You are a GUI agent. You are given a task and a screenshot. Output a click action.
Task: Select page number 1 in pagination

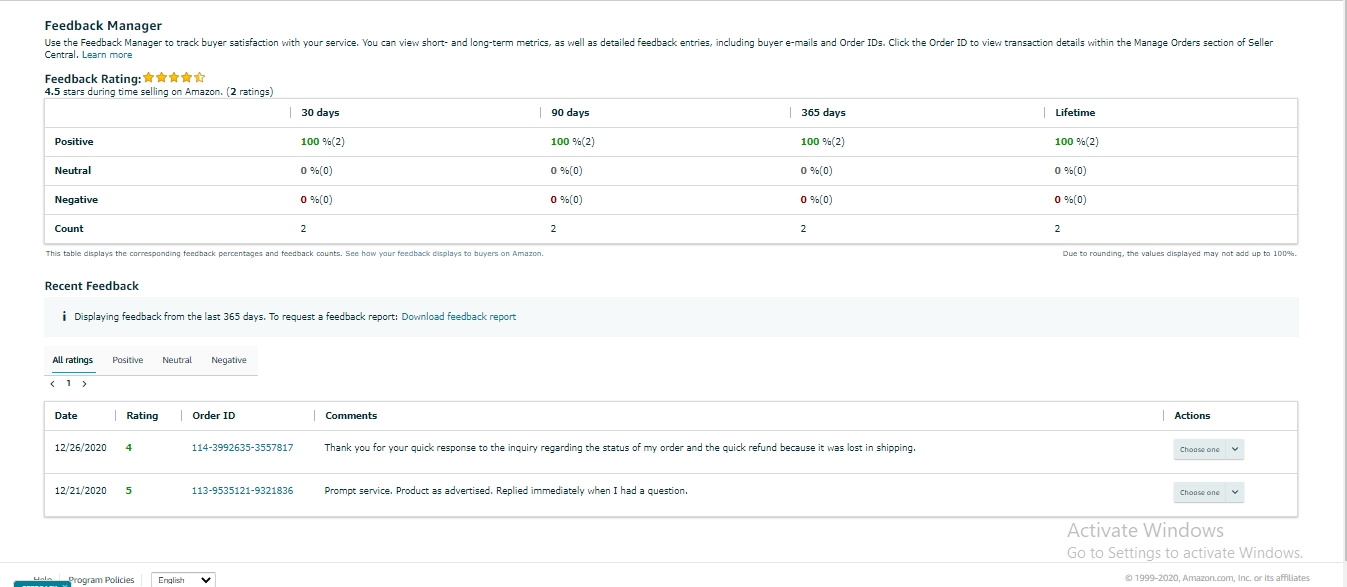[x=69, y=383]
